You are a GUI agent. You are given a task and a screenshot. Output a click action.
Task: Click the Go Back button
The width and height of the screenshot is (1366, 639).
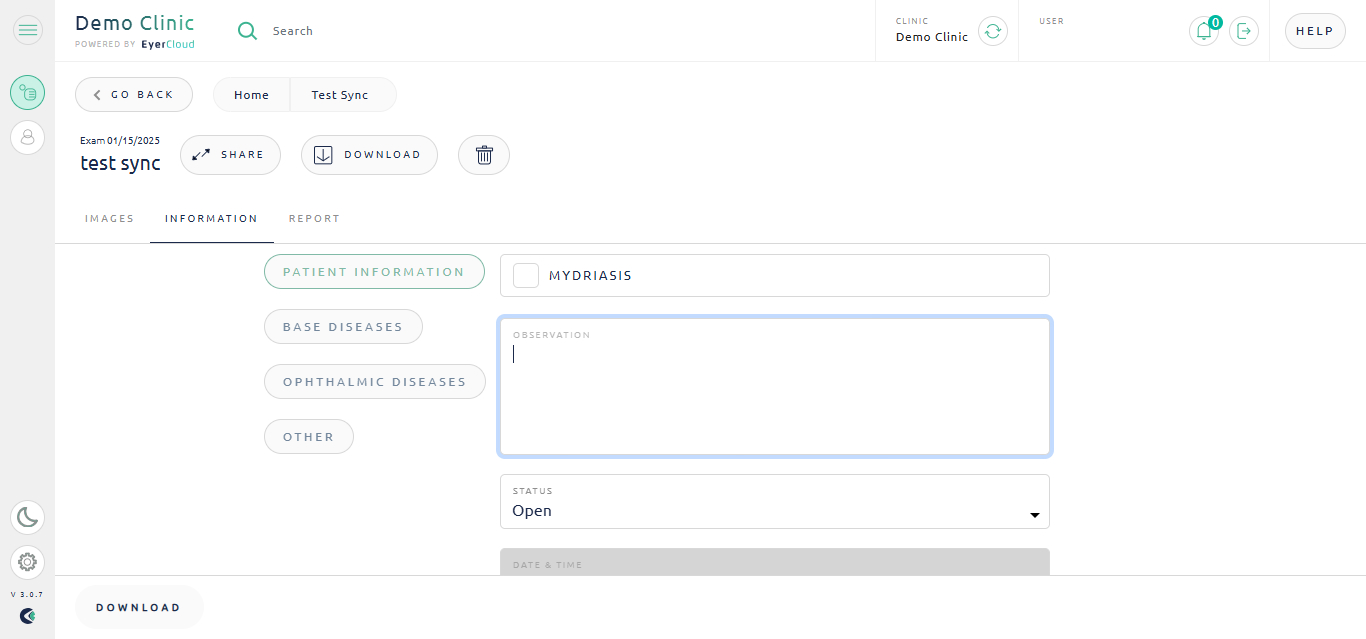[x=134, y=94]
